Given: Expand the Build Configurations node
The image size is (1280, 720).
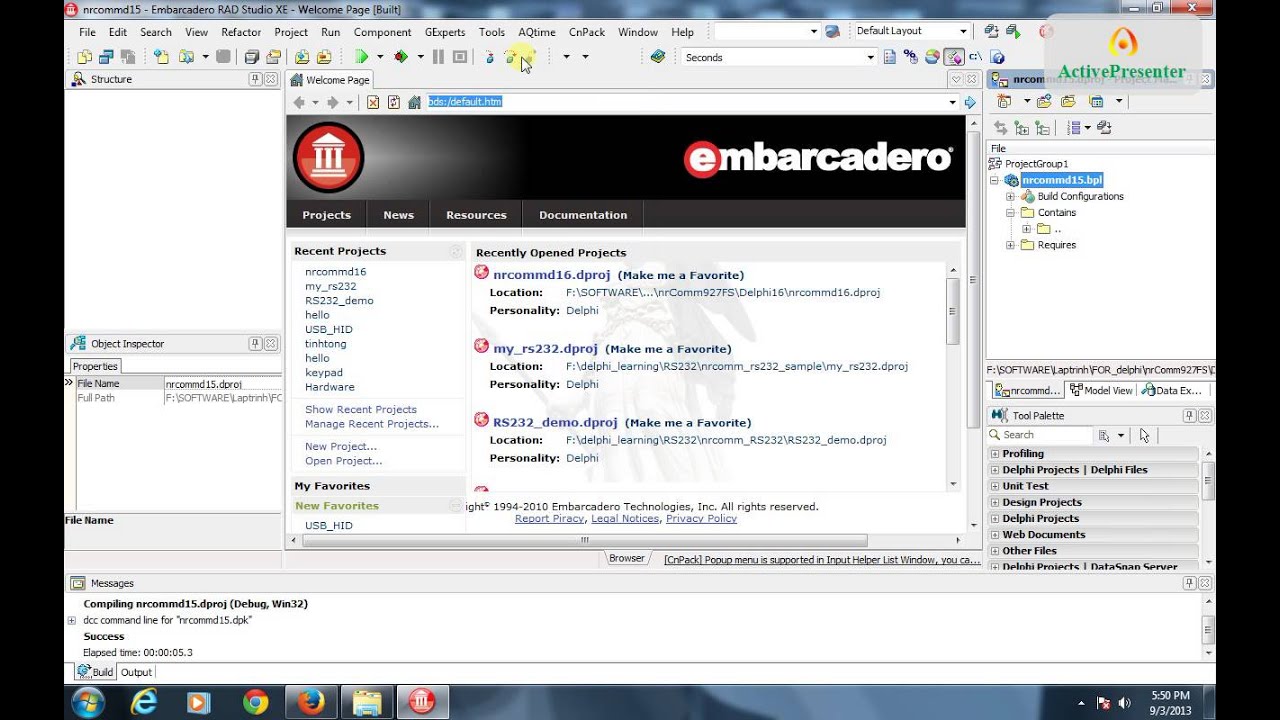Looking at the screenshot, I should click(1010, 197).
